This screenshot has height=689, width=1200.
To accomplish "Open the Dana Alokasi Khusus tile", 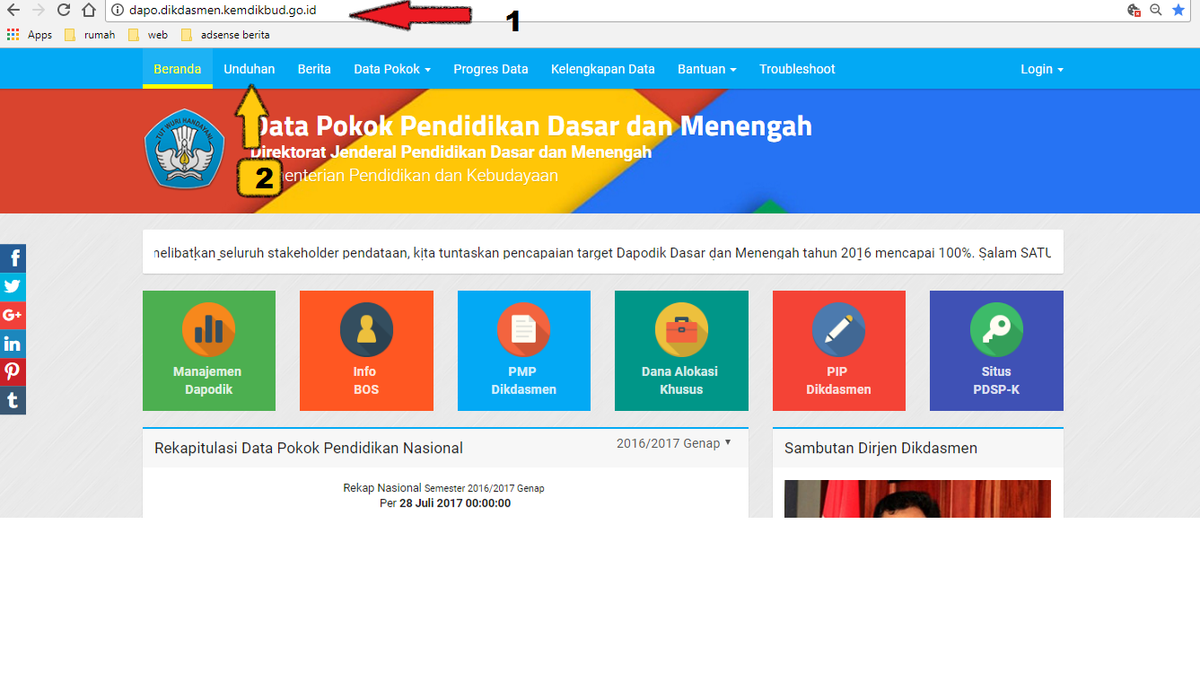I will tap(681, 351).
